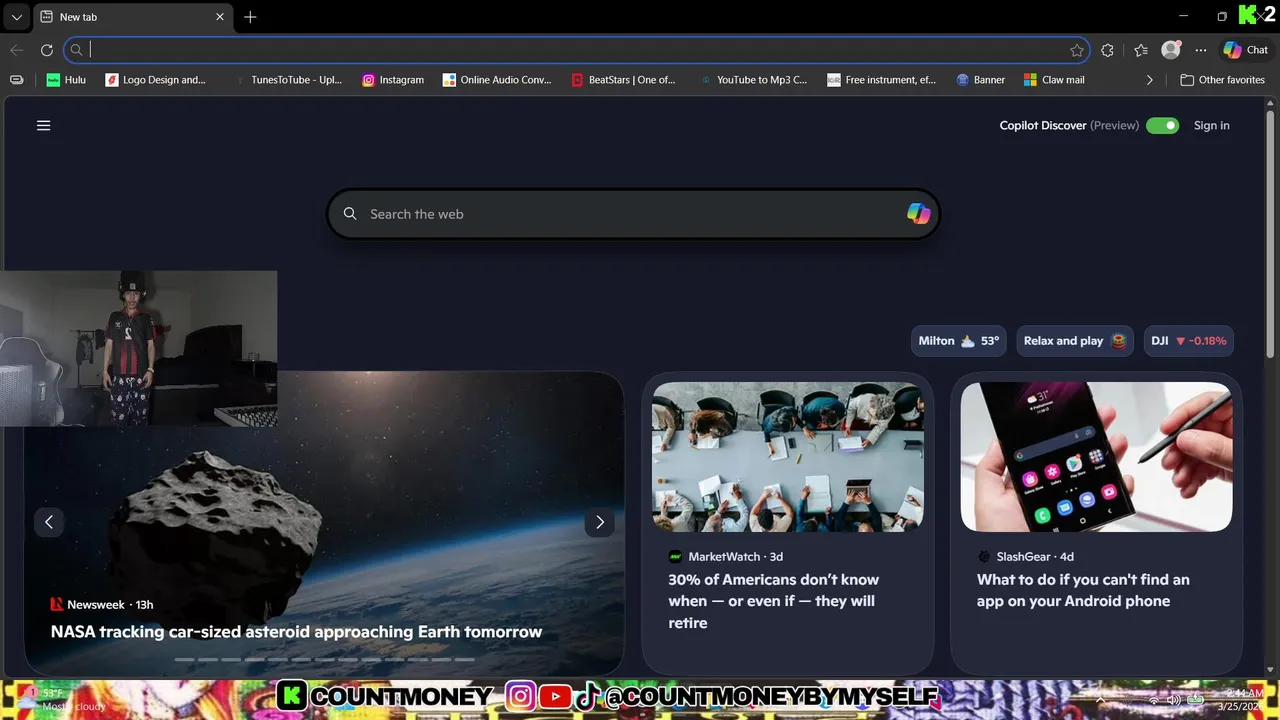Click the Copilot icon in search box

tap(918, 213)
